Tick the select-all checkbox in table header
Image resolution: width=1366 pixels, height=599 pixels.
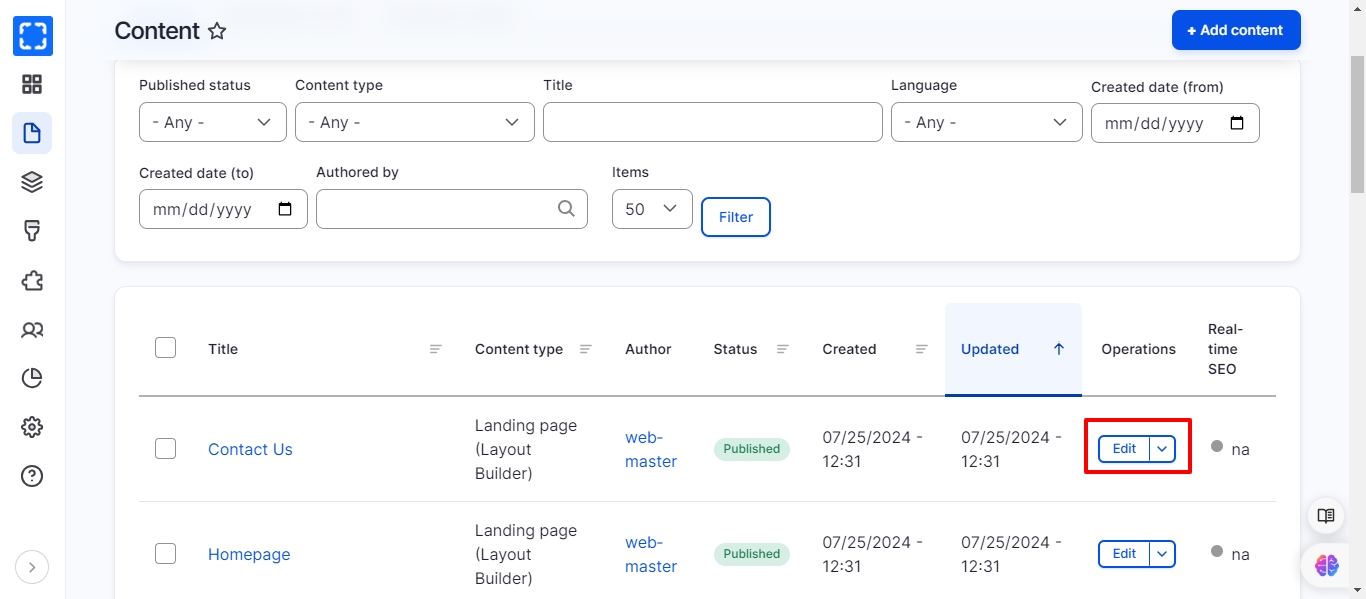[166, 348]
